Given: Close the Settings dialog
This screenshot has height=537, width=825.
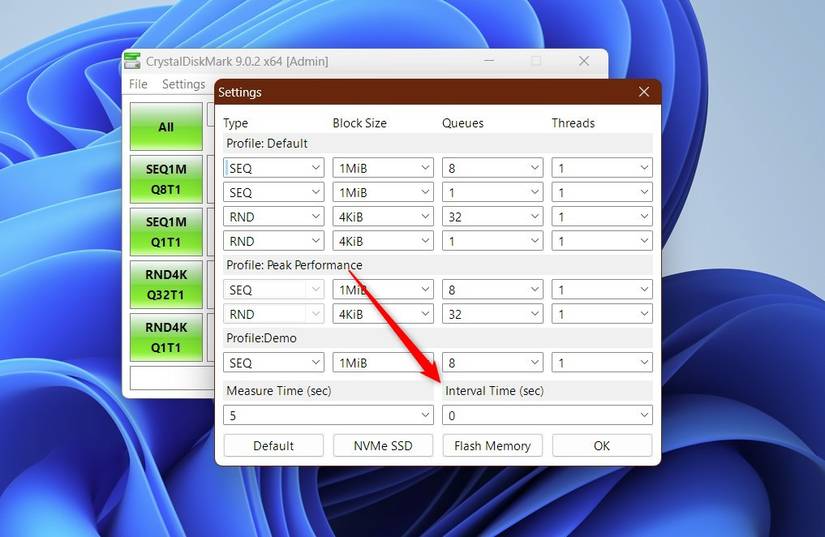Looking at the screenshot, I should coord(644,92).
